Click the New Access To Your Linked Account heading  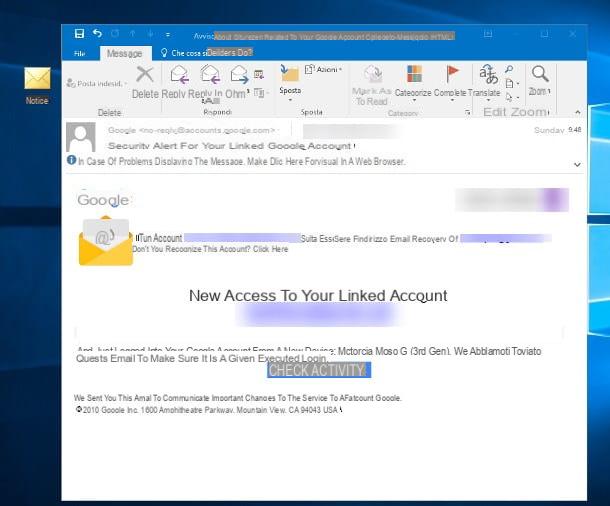click(x=318, y=296)
